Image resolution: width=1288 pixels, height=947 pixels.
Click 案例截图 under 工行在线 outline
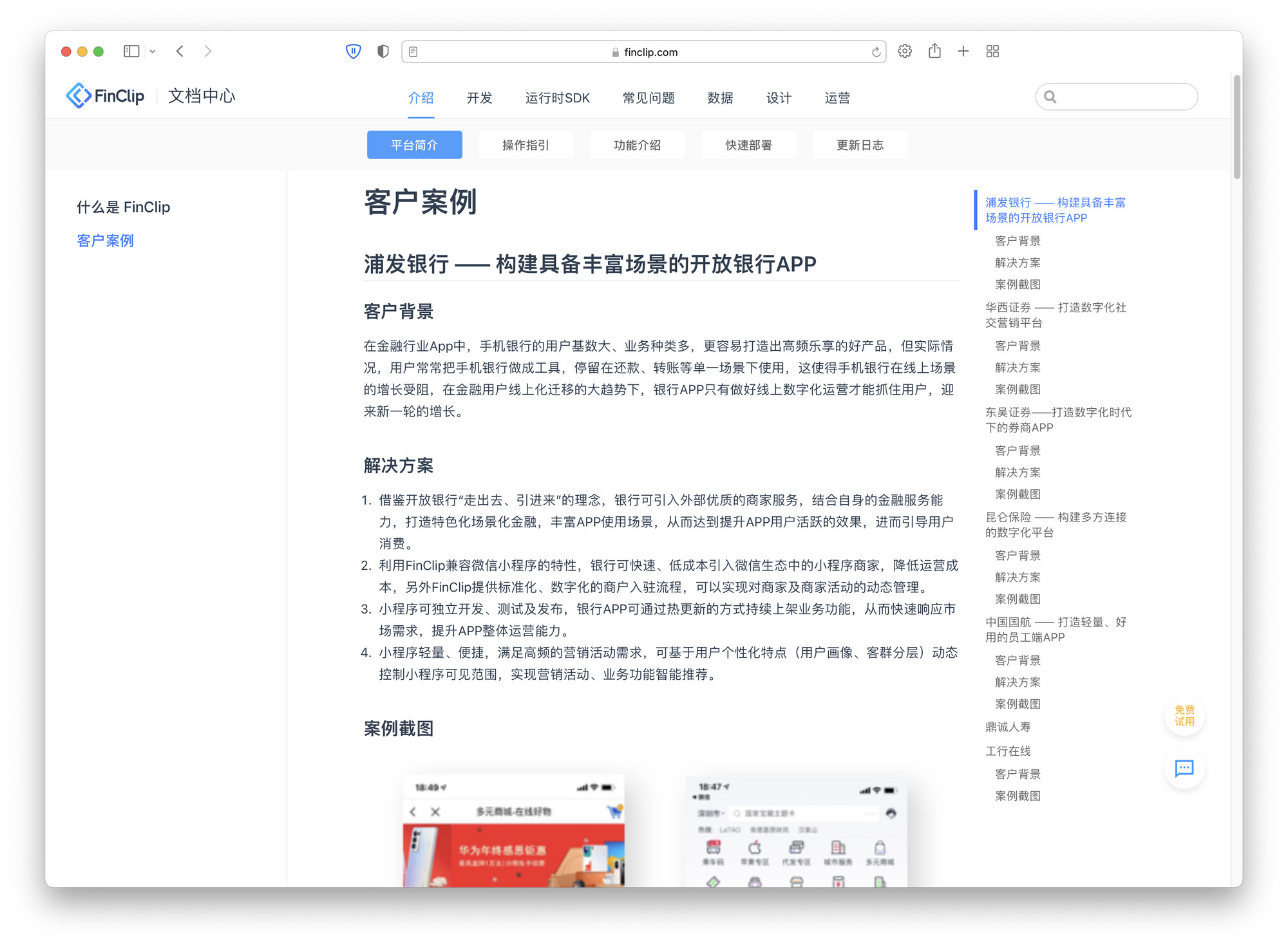1018,796
